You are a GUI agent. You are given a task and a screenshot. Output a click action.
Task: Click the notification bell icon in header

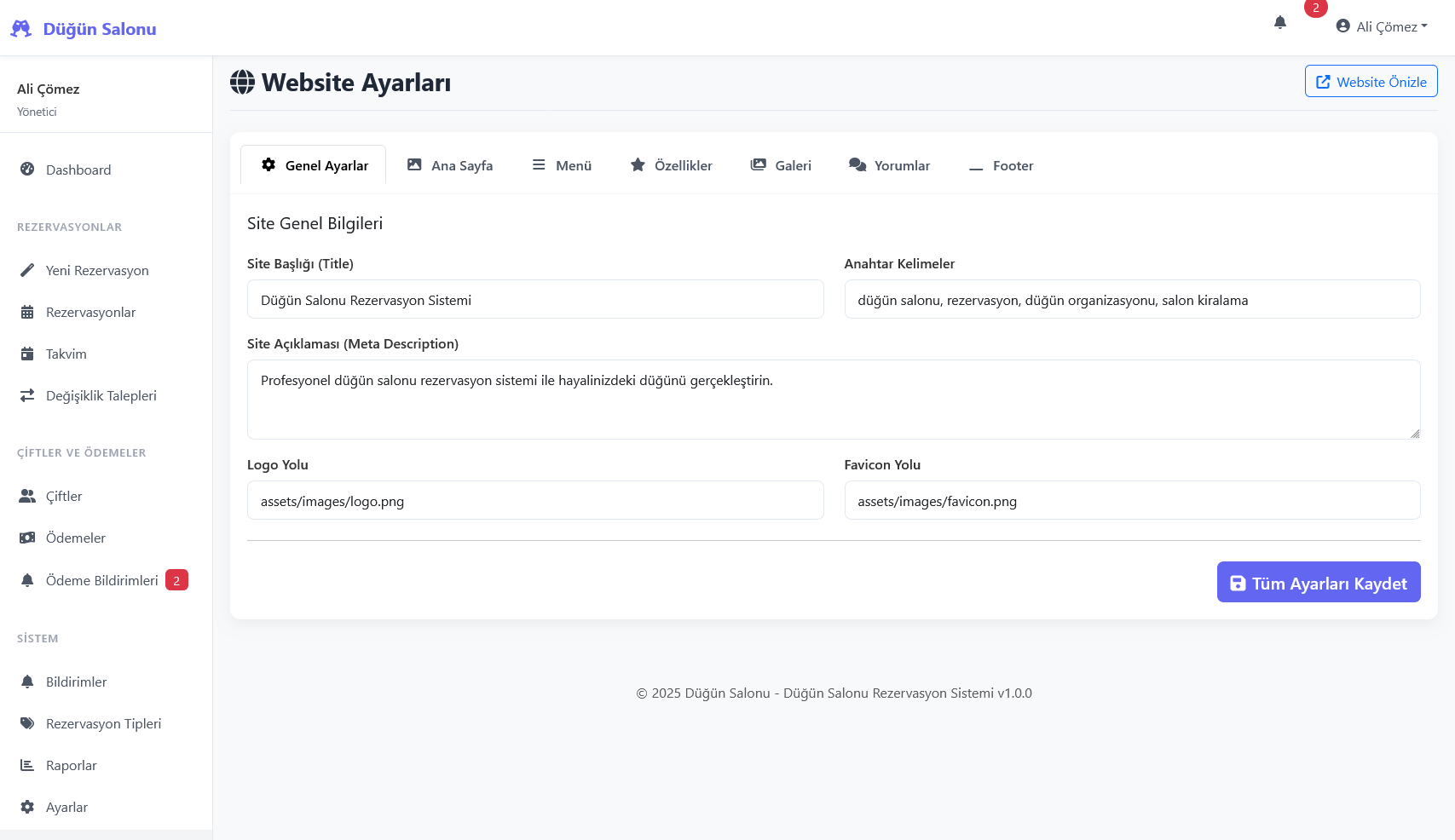point(1279,23)
